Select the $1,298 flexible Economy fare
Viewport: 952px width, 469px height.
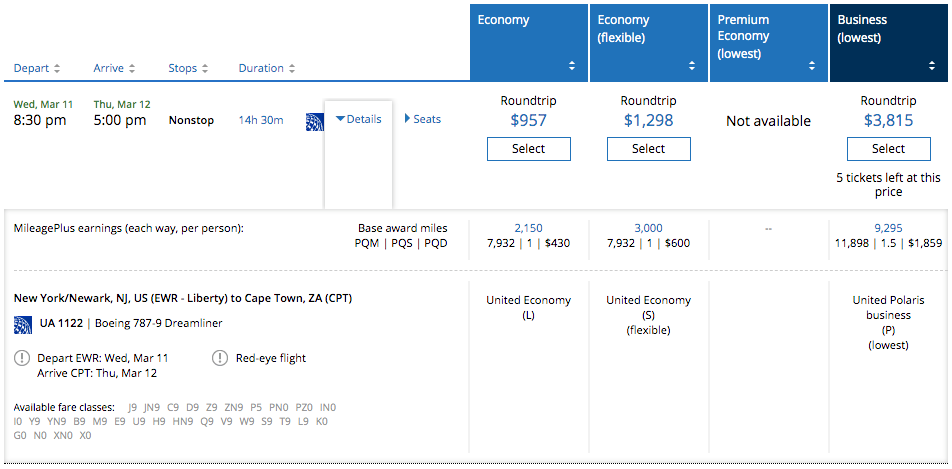click(648, 149)
